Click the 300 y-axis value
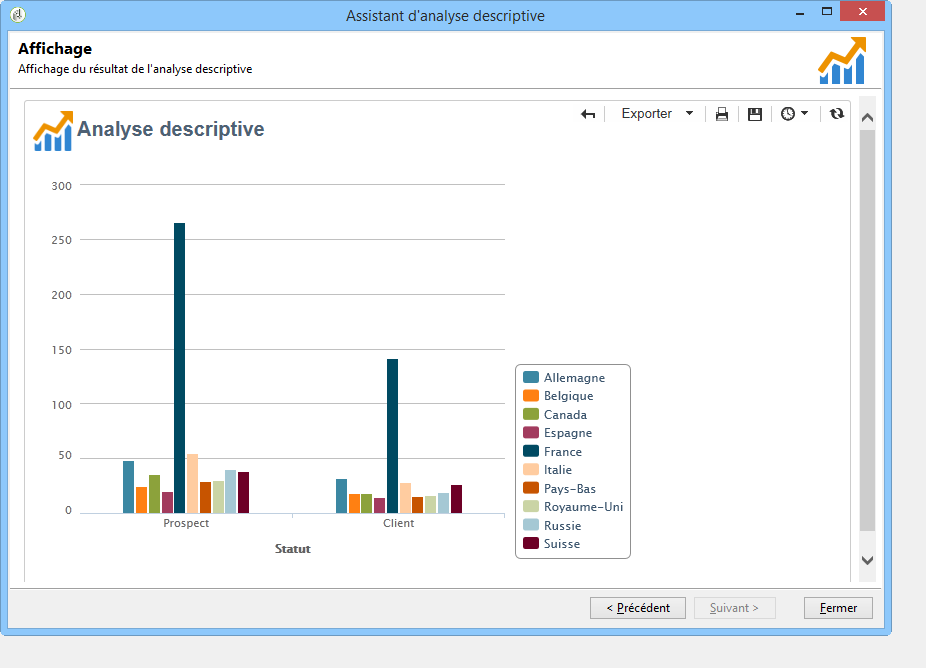Screen dimensions: 926x668 tap(61, 186)
